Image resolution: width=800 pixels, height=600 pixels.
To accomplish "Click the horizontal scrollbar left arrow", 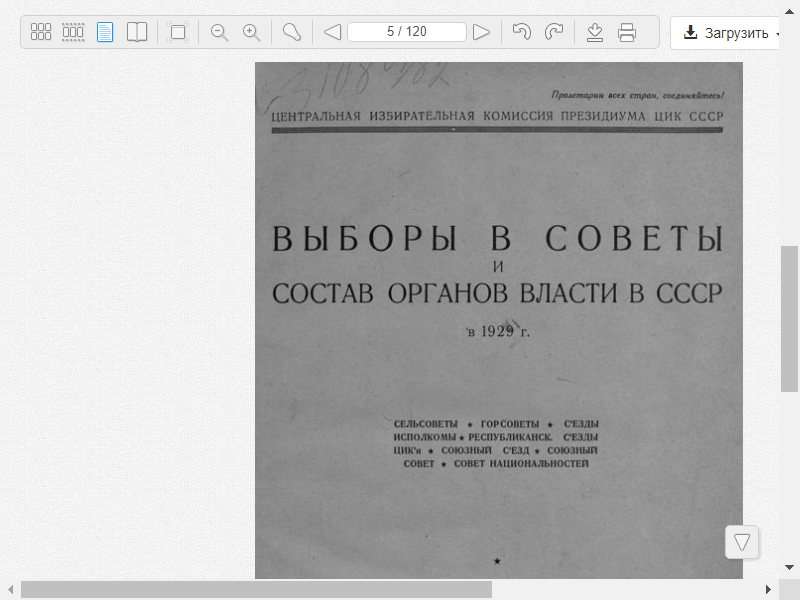I will point(10,590).
